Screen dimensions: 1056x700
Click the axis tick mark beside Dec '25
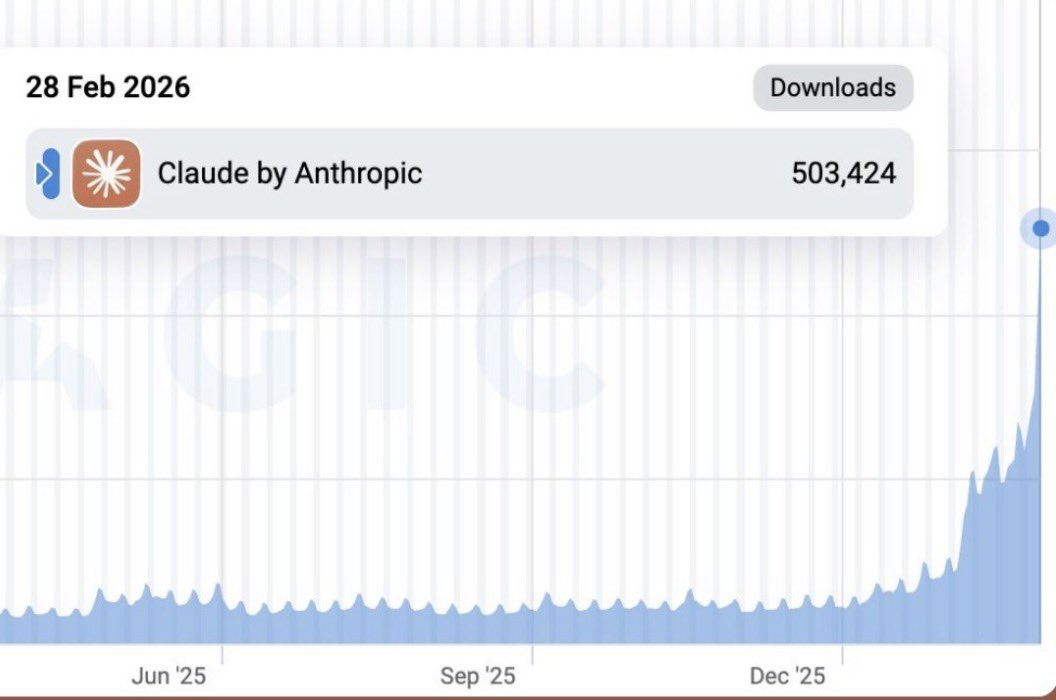(843, 655)
